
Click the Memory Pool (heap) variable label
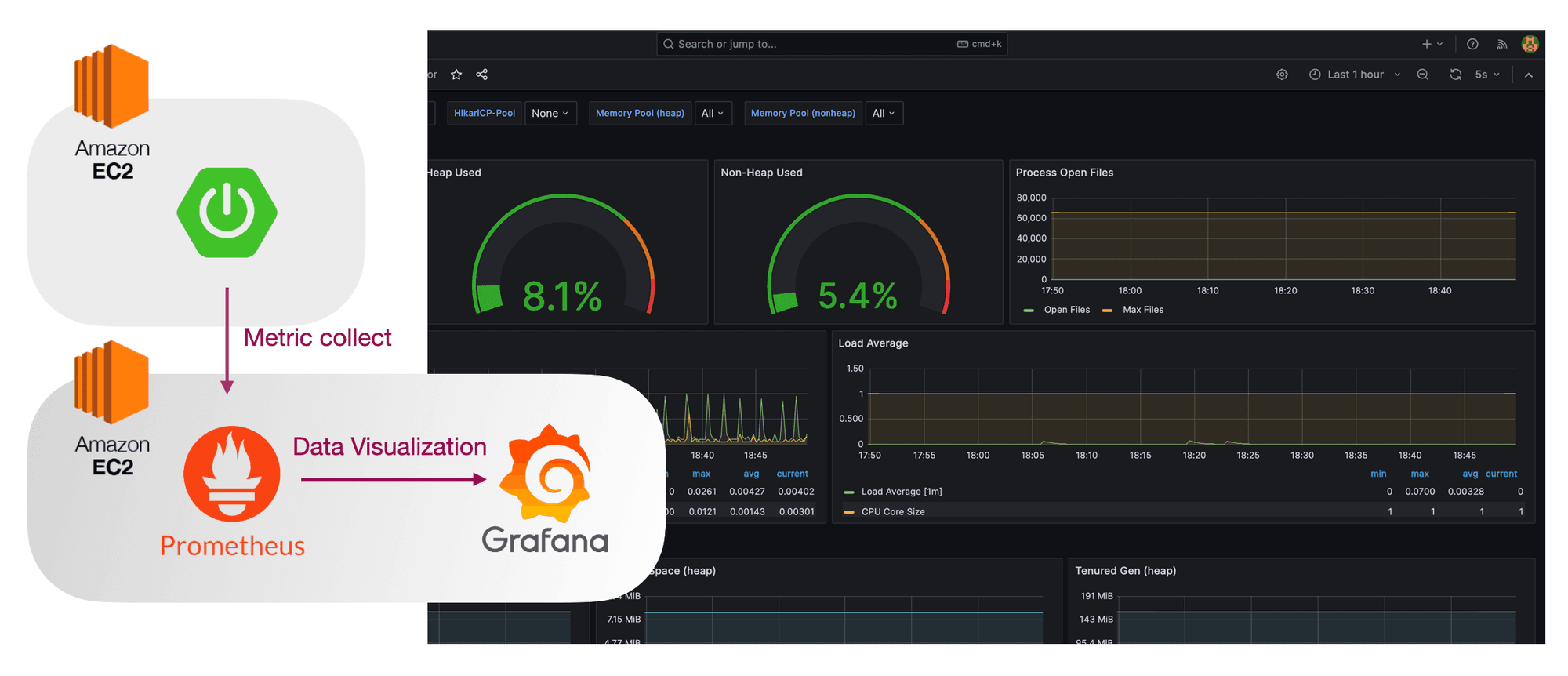pos(640,113)
